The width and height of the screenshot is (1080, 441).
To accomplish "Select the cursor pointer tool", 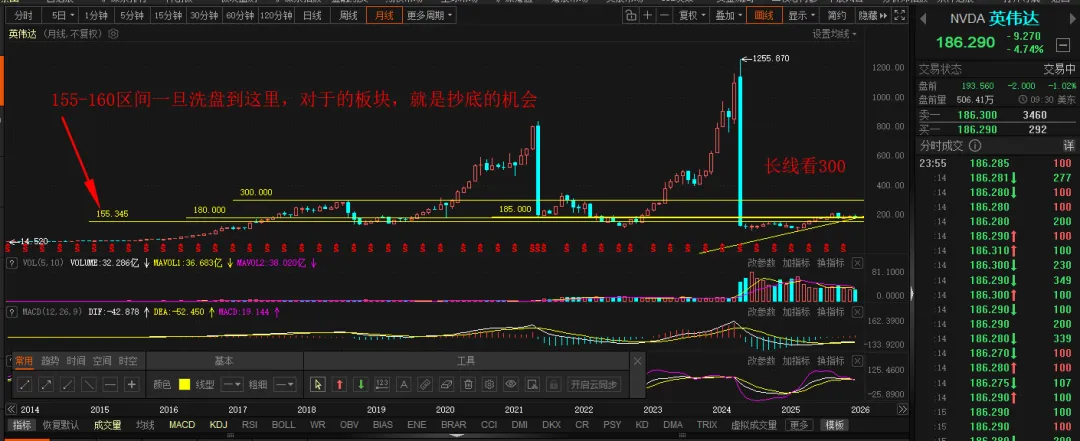I will 318,384.
